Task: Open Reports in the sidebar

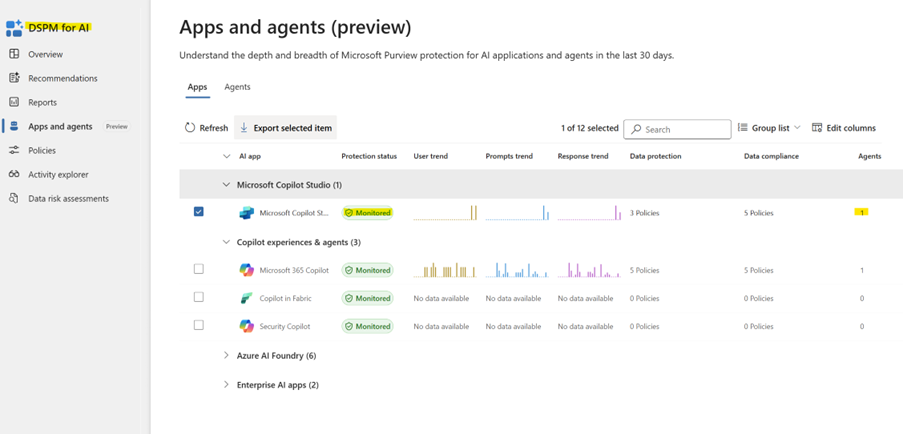Action: tap(43, 102)
